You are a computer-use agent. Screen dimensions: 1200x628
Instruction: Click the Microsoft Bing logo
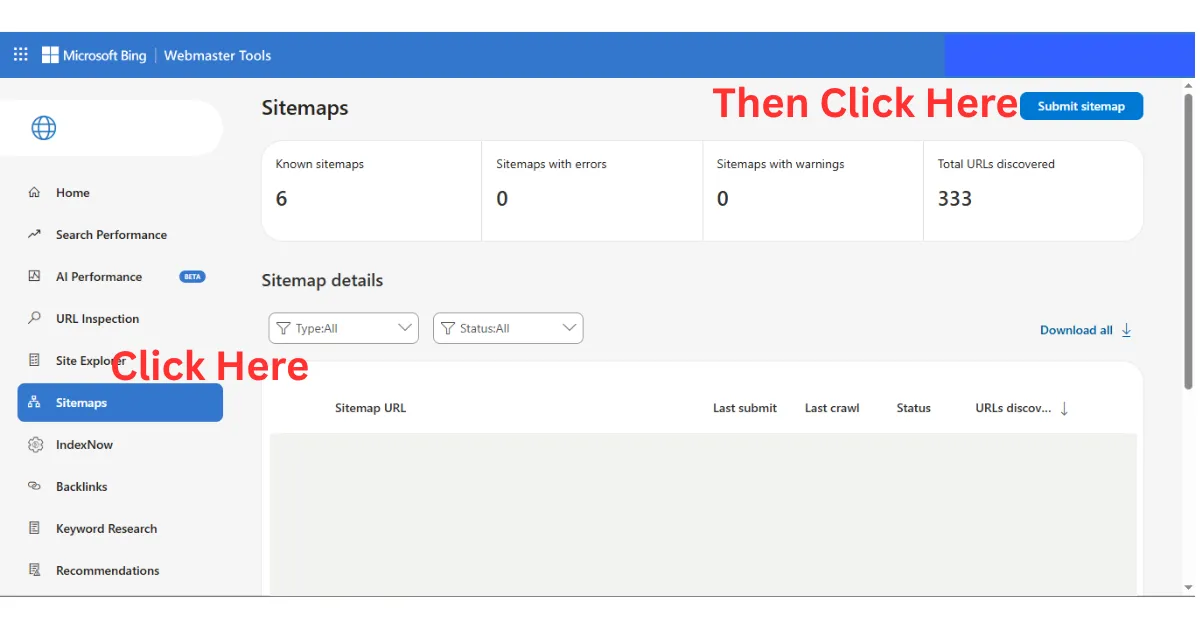point(94,55)
